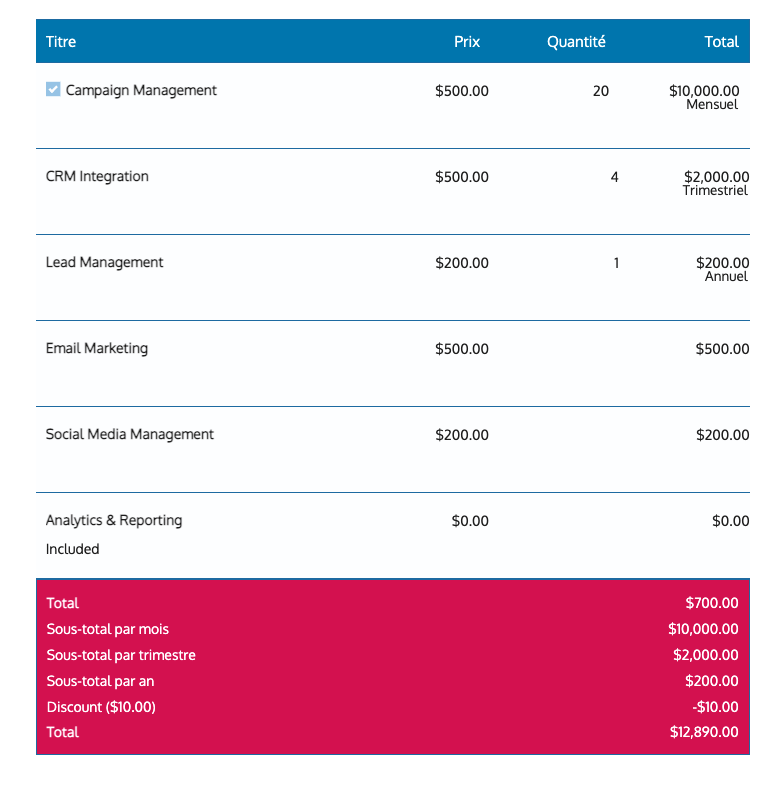776x785 pixels.
Task: Select the CRM Integration row title
Action: pos(97,176)
